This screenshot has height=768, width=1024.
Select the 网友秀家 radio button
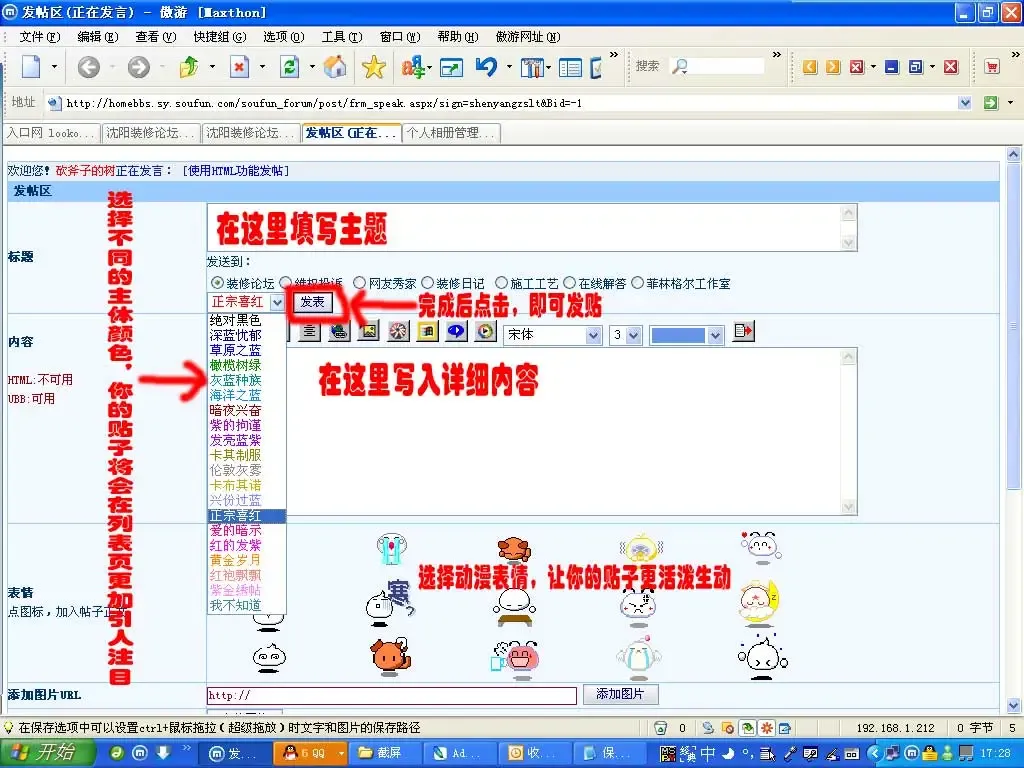pos(359,283)
